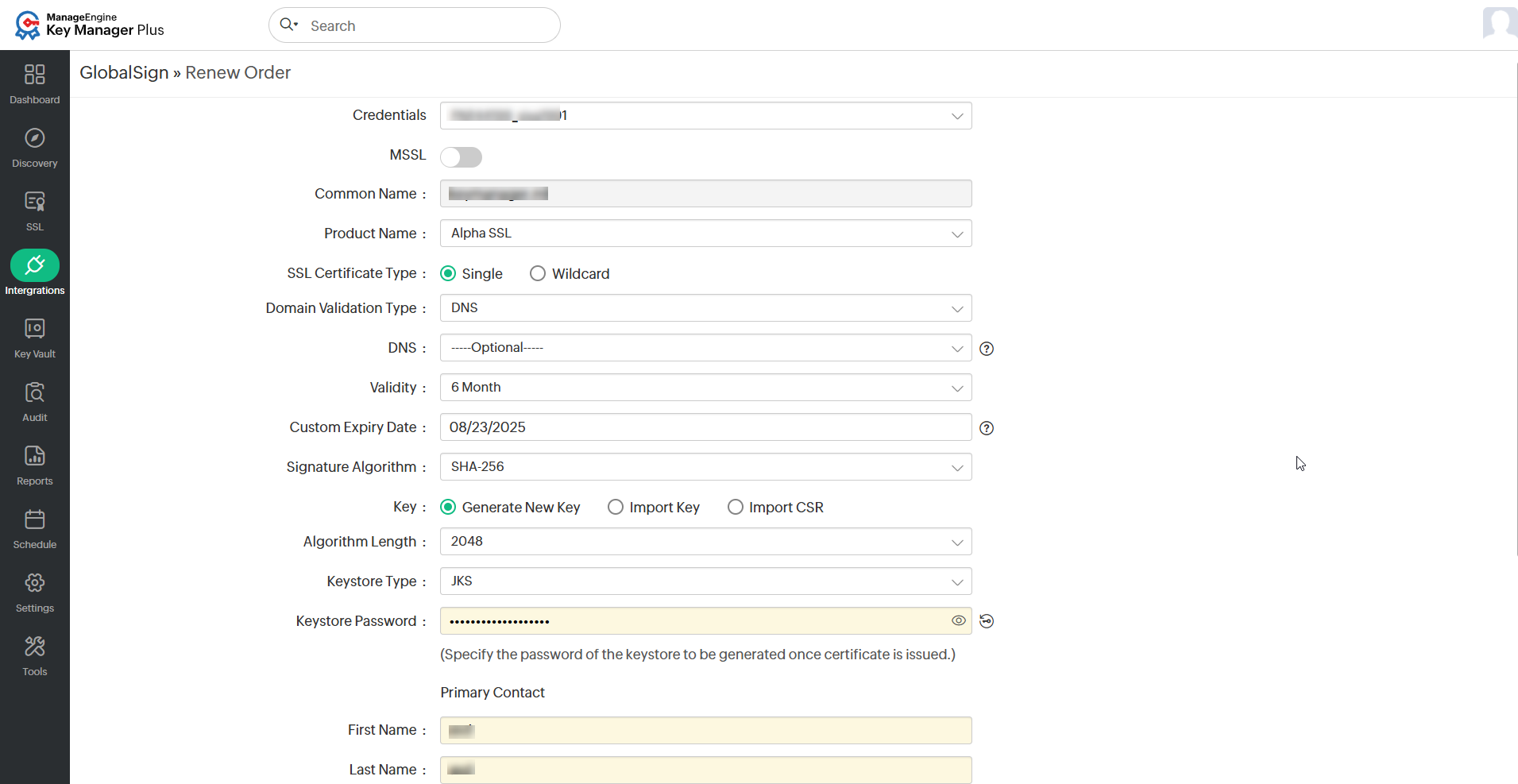
Task: Toggle the MSSL switch
Action: coord(461,156)
